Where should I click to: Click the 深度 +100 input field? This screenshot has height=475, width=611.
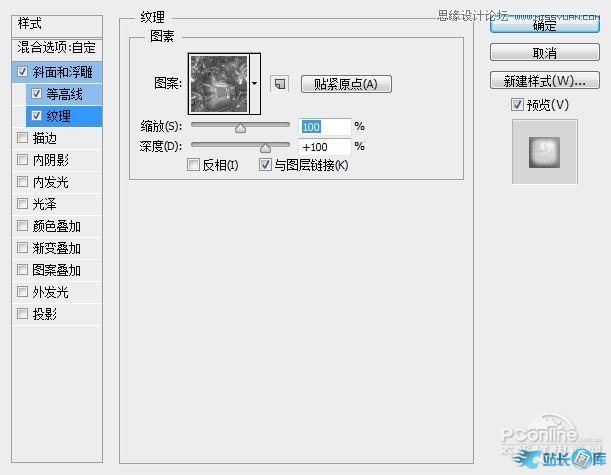(x=325, y=147)
